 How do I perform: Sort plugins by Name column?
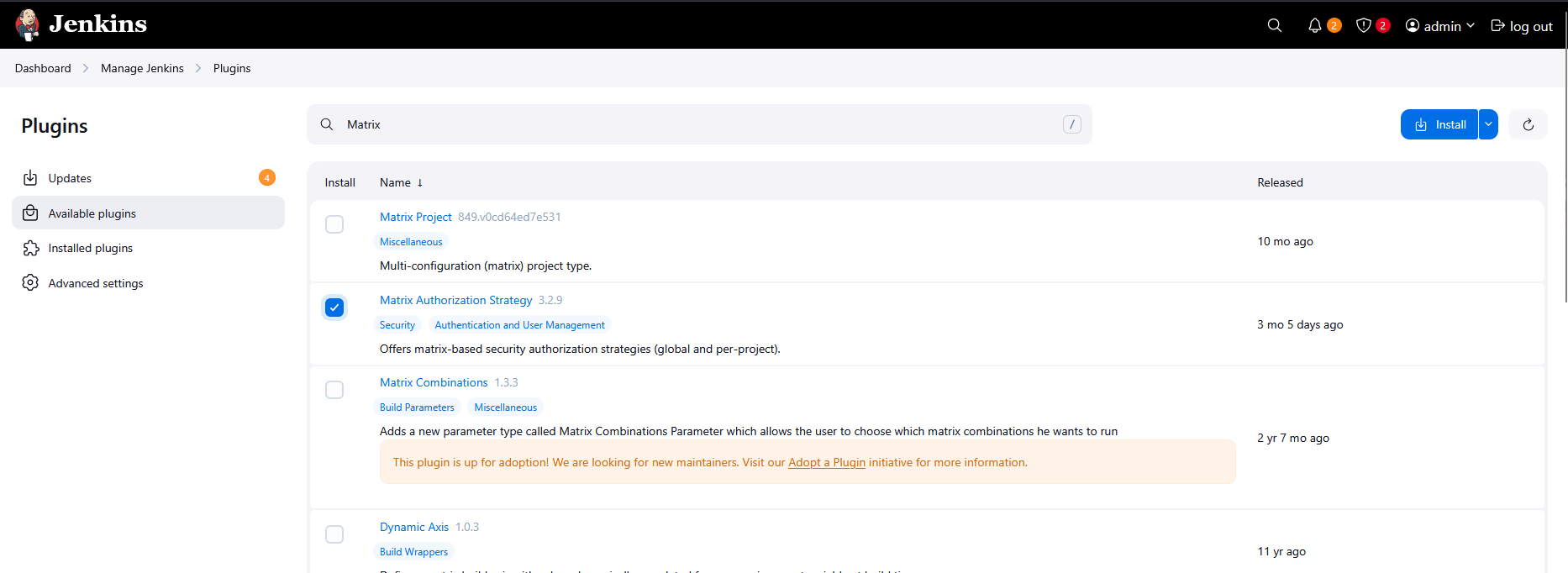[401, 182]
